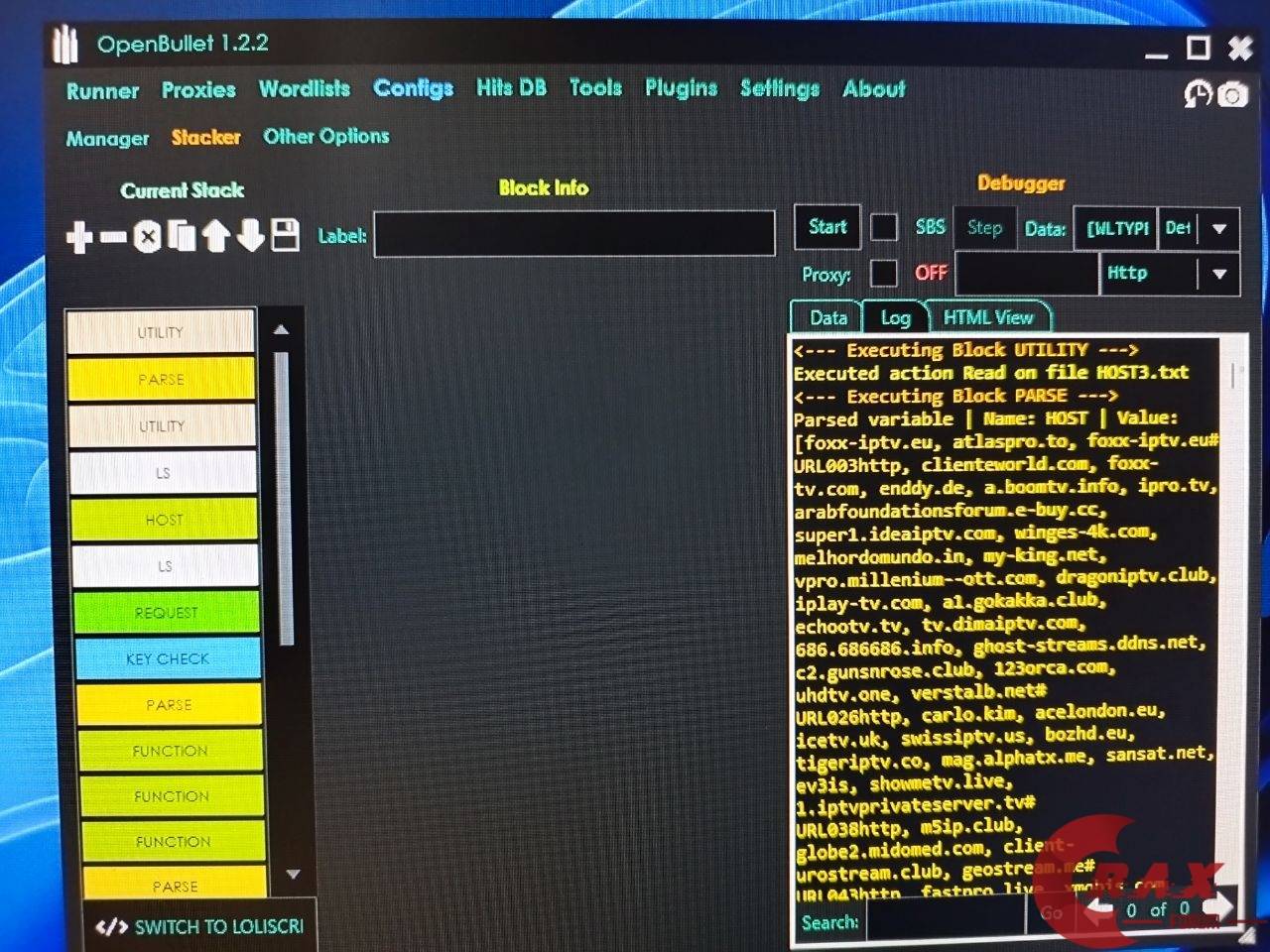
Task: Show the Log debugger tab
Action: (896, 317)
